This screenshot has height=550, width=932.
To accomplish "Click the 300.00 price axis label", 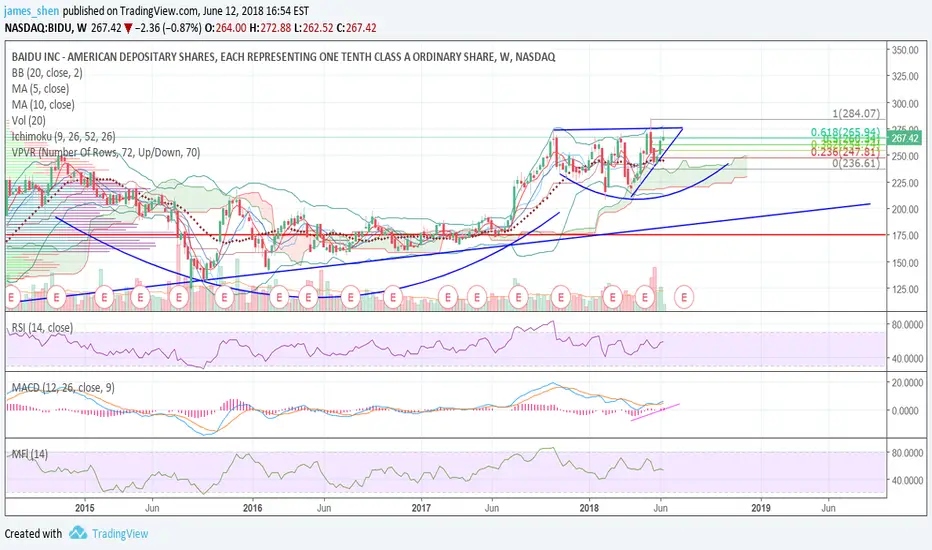I will pos(905,103).
